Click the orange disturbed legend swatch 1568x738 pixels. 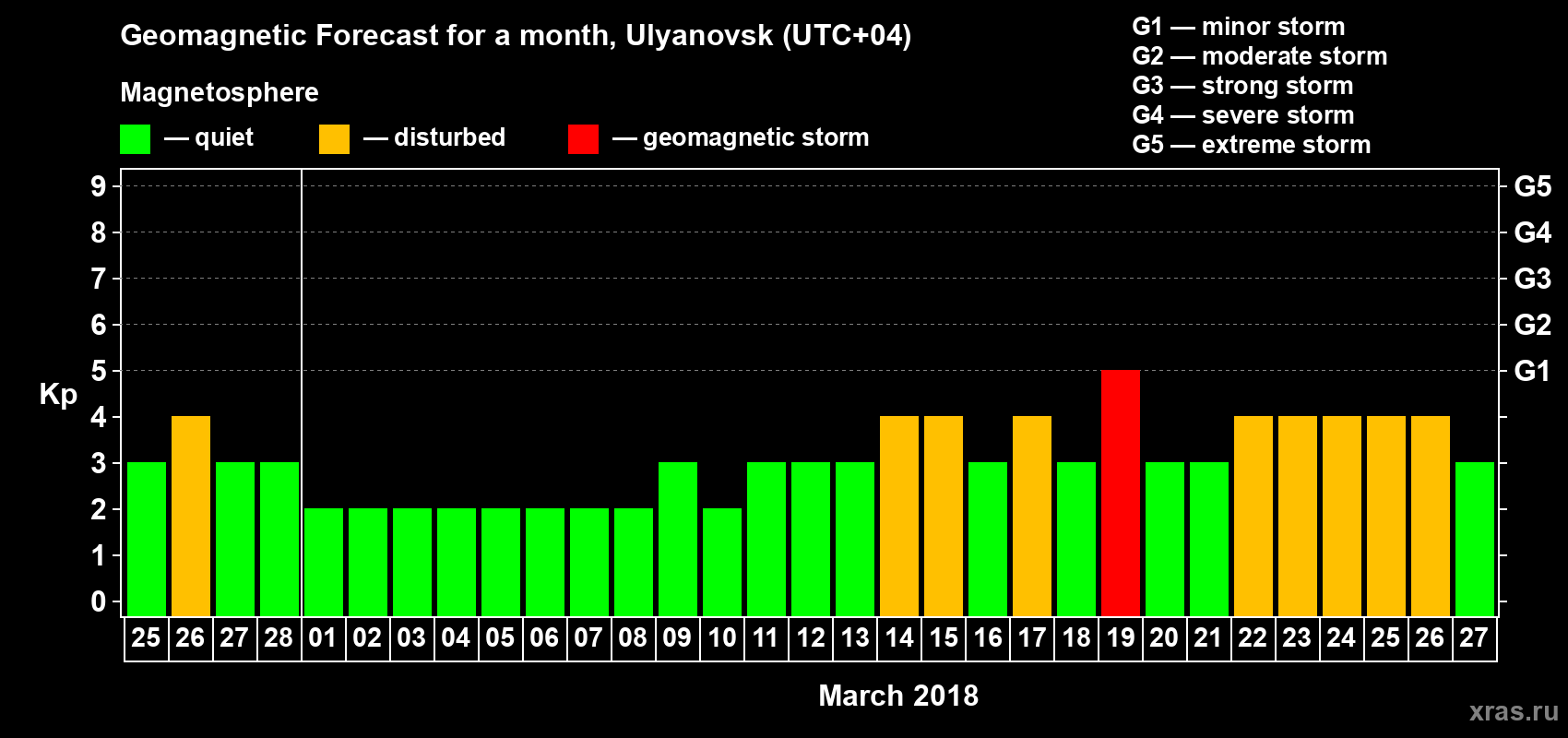click(334, 139)
